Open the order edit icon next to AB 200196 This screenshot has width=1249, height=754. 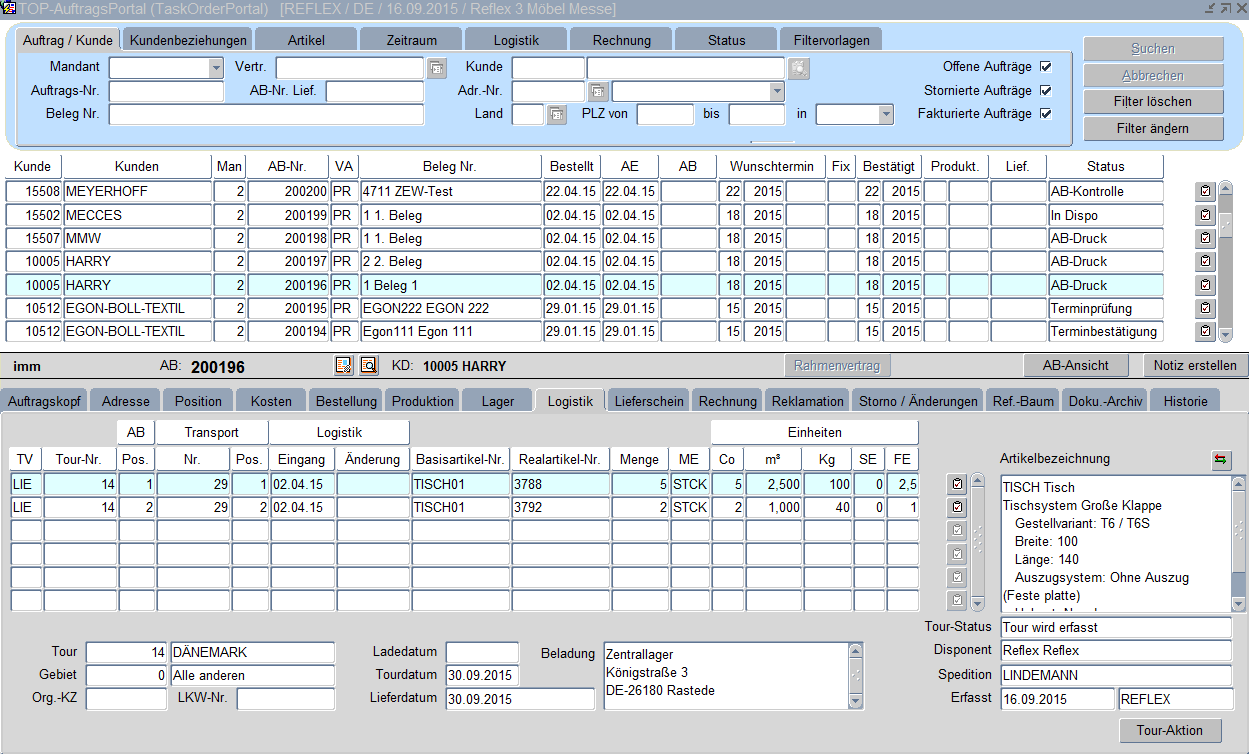click(x=343, y=366)
